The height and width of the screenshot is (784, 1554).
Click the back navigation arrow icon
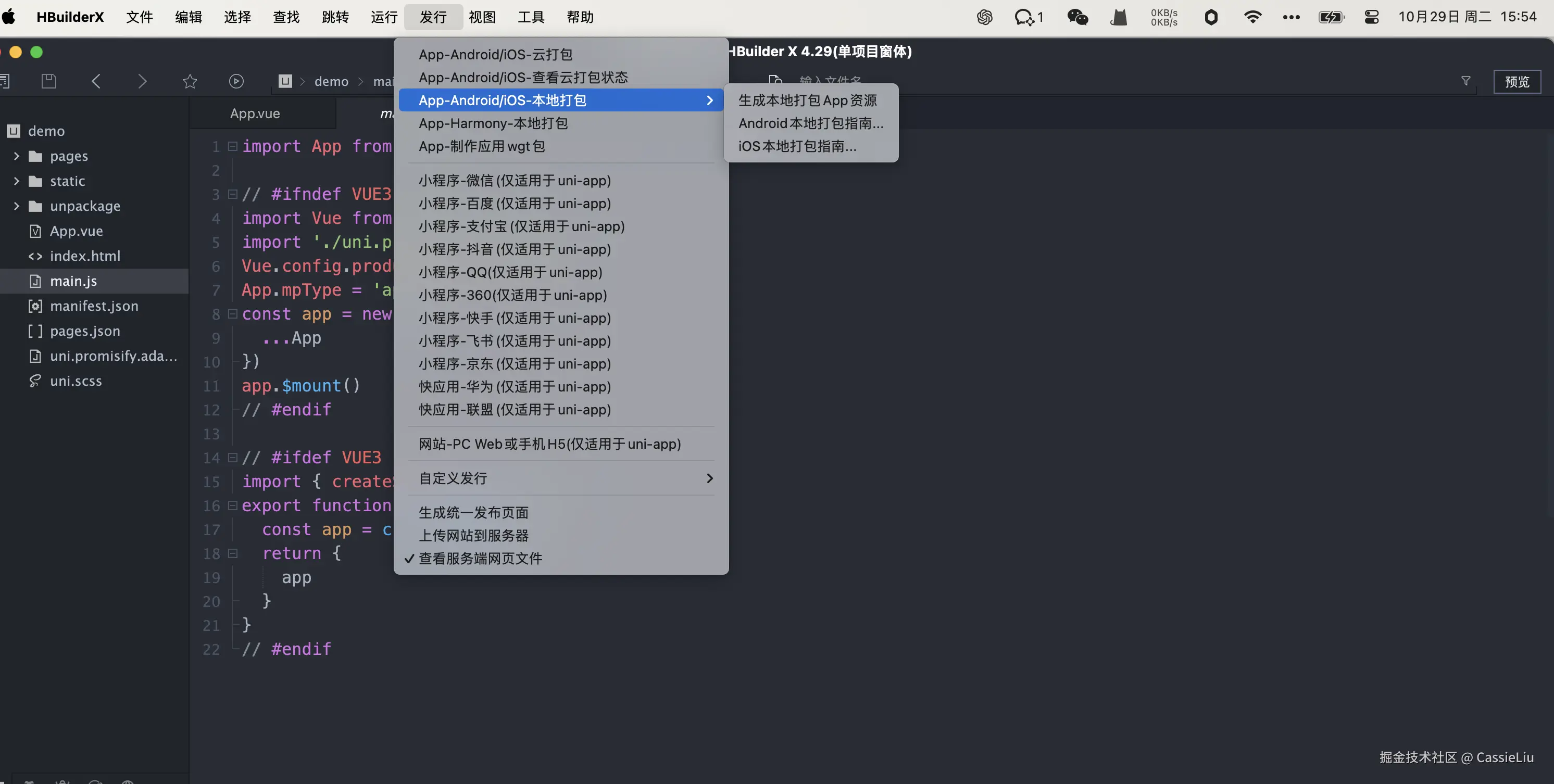point(96,81)
